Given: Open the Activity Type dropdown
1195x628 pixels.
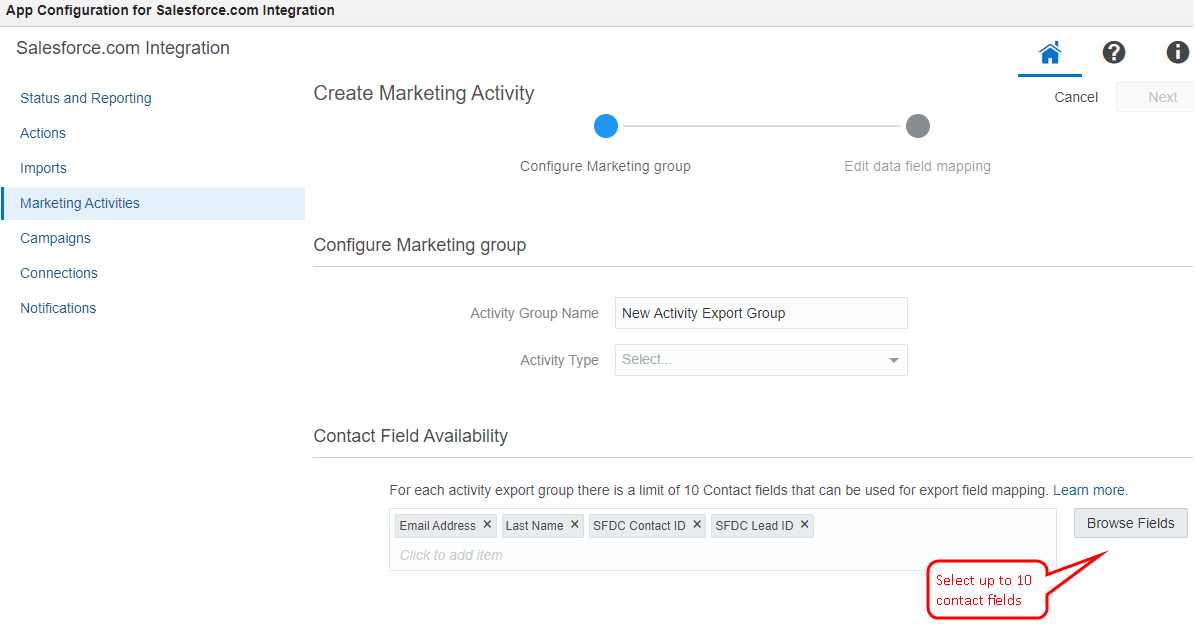Looking at the screenshot, I should click(761, 360).
